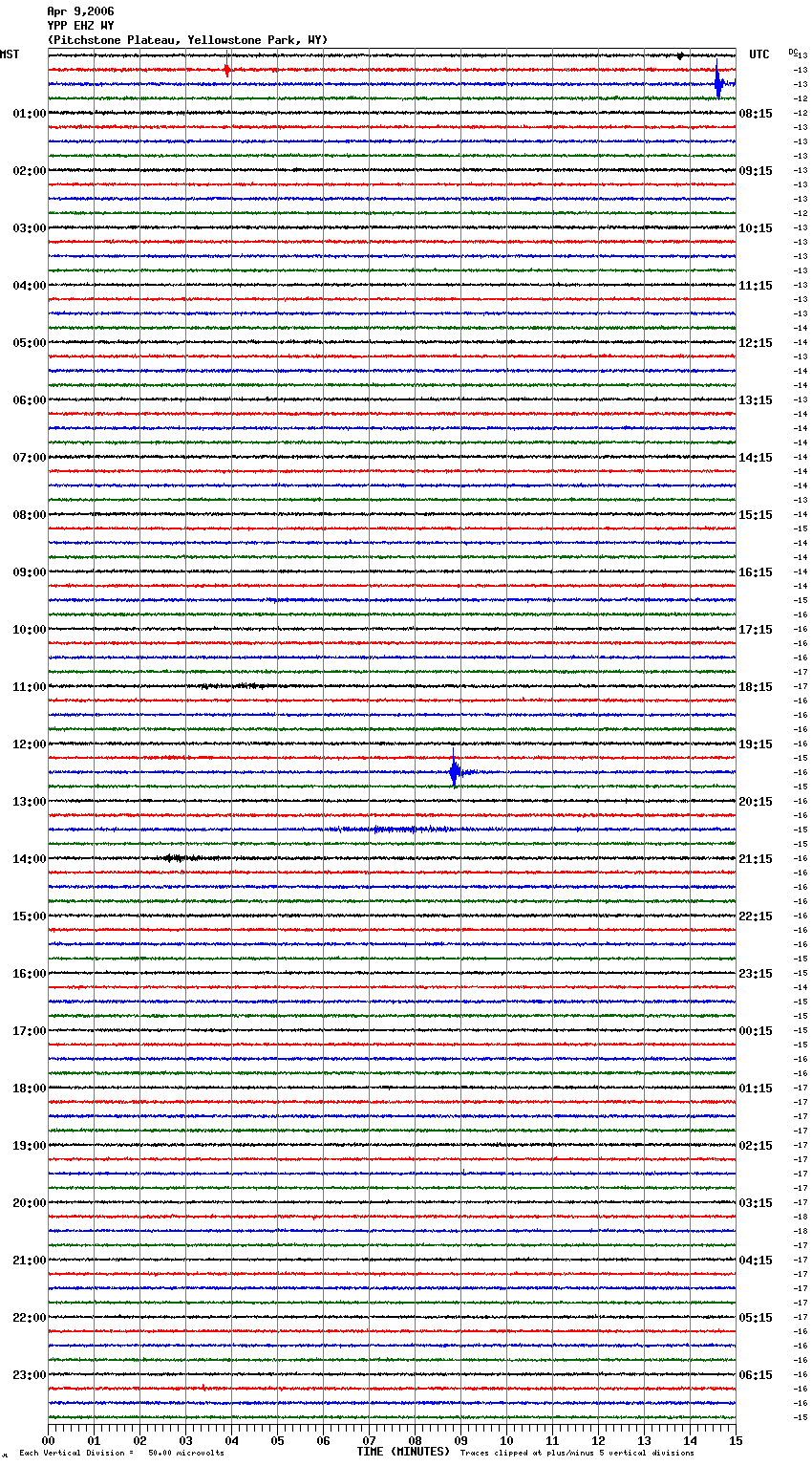Screen dimensions: 812x1466
Task: Click the 'DC' column header at top right
Action: coord(793,52)
